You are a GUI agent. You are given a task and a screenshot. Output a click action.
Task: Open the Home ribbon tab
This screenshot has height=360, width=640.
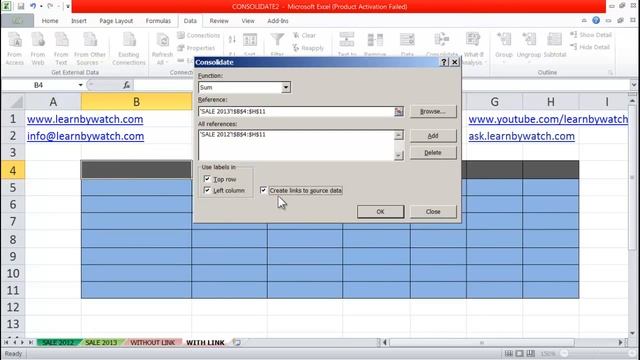(50, 21)
